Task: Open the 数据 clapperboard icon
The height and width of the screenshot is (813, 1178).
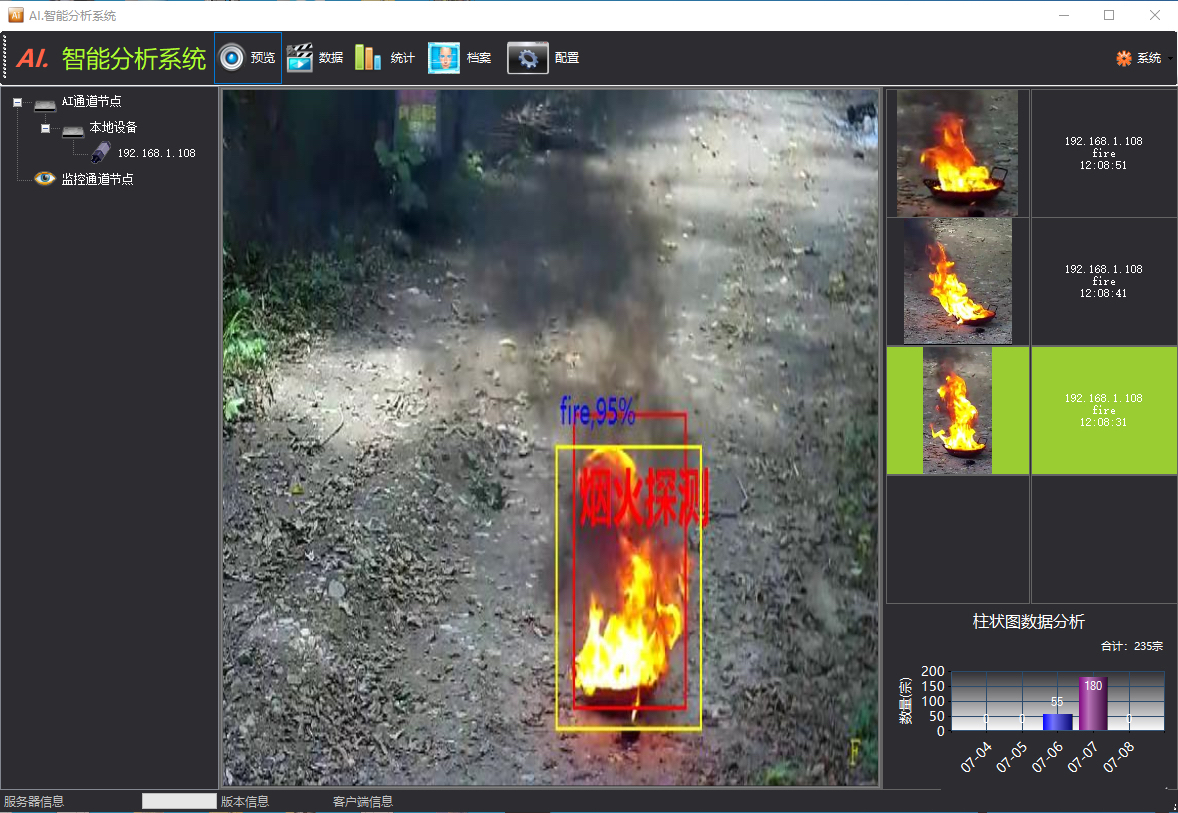Action: [299, 58]
